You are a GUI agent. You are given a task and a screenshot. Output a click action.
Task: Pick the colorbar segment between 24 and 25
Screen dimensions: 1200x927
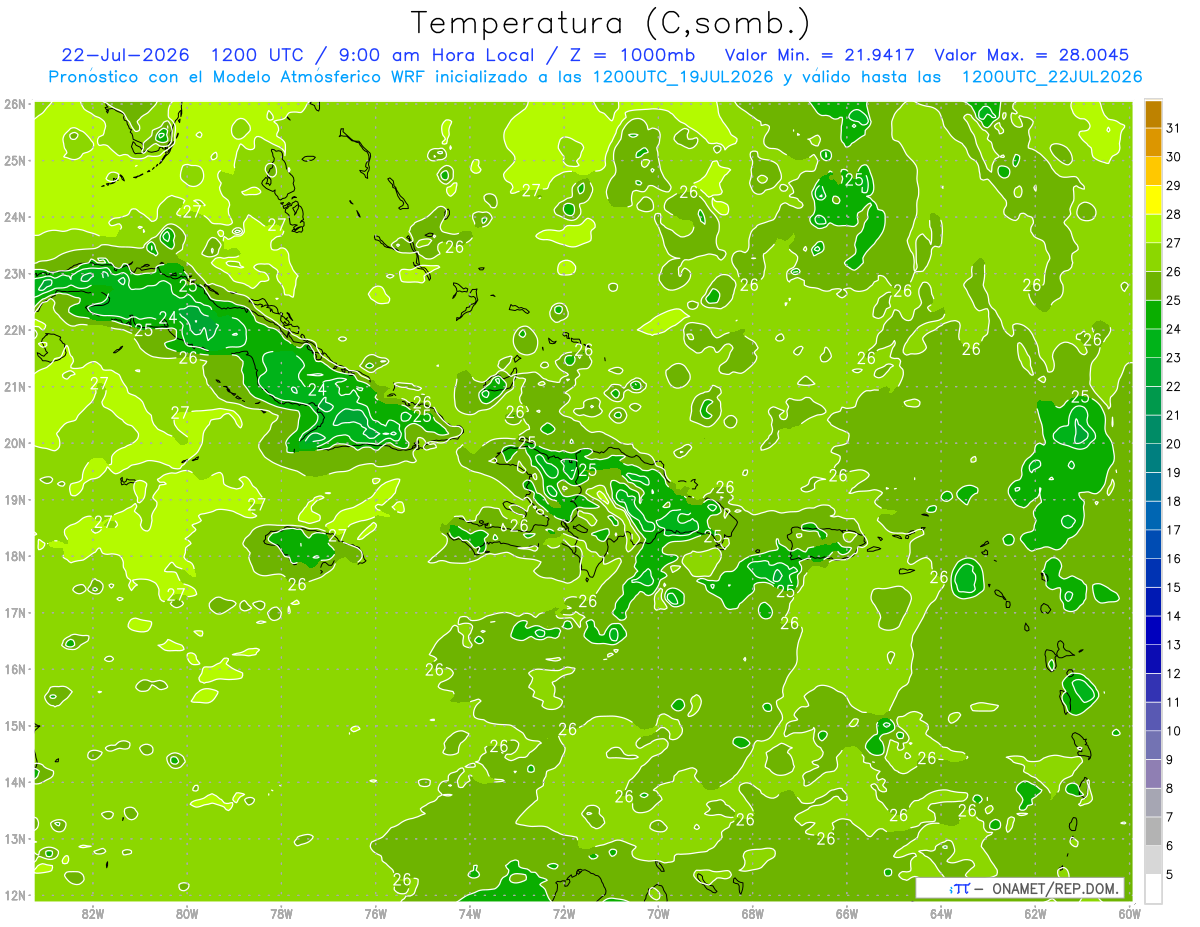pos(1153,315)
